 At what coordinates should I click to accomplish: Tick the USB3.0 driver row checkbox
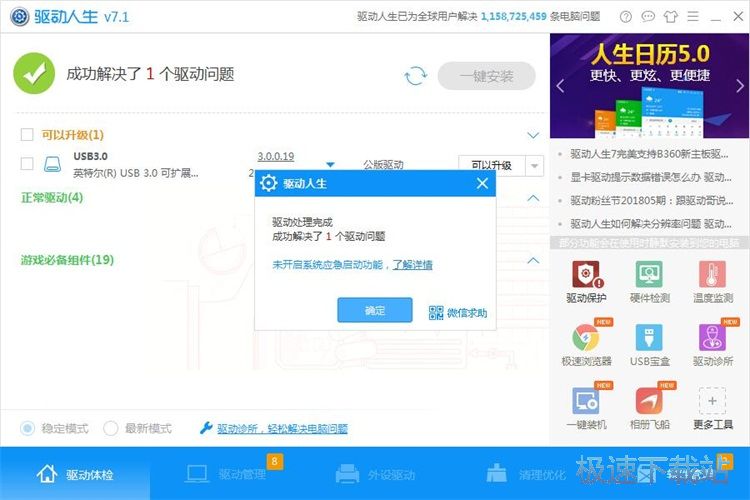pos(27,164)
